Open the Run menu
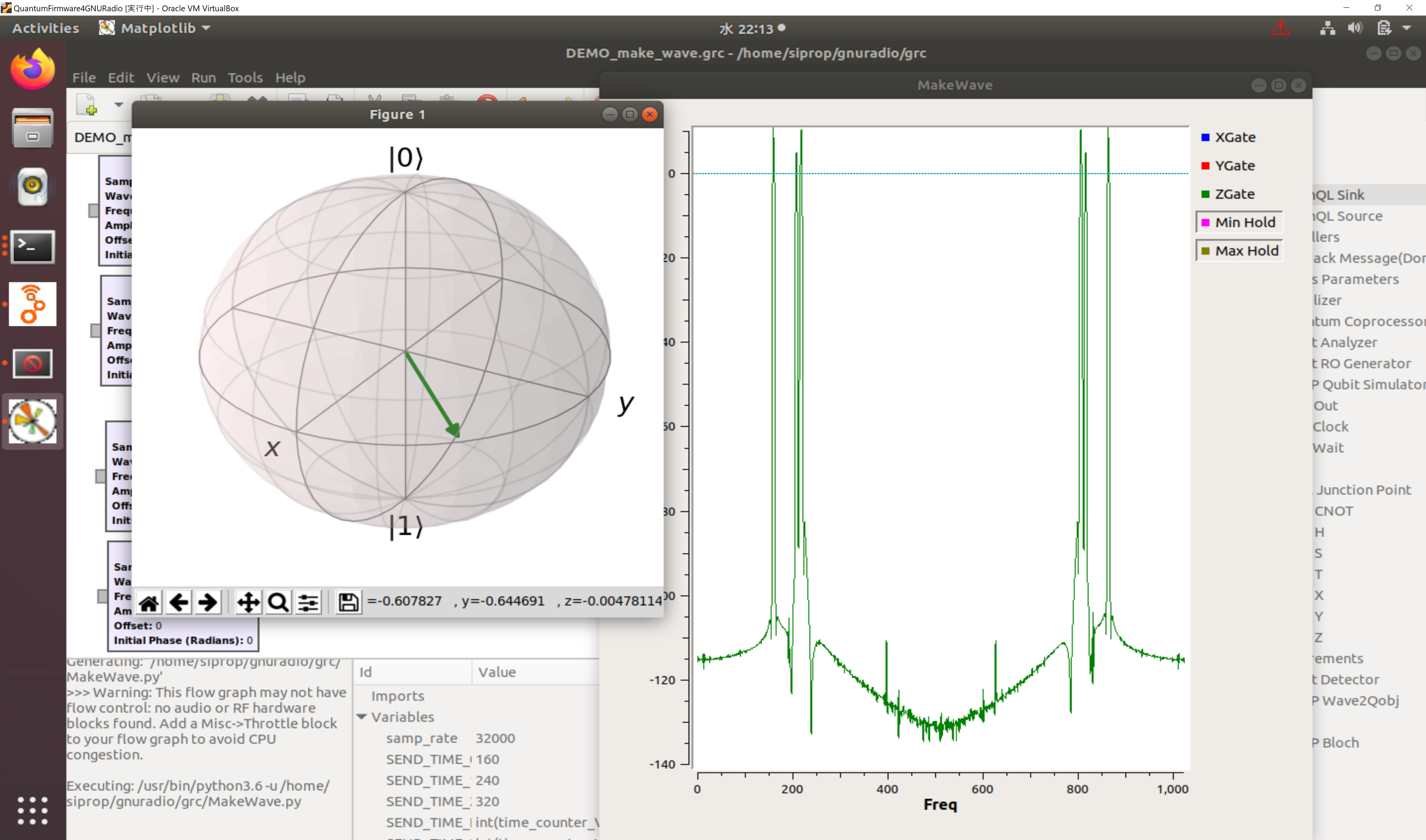Viewport: 1426px width, 840px height. click(x=203, y=77)
